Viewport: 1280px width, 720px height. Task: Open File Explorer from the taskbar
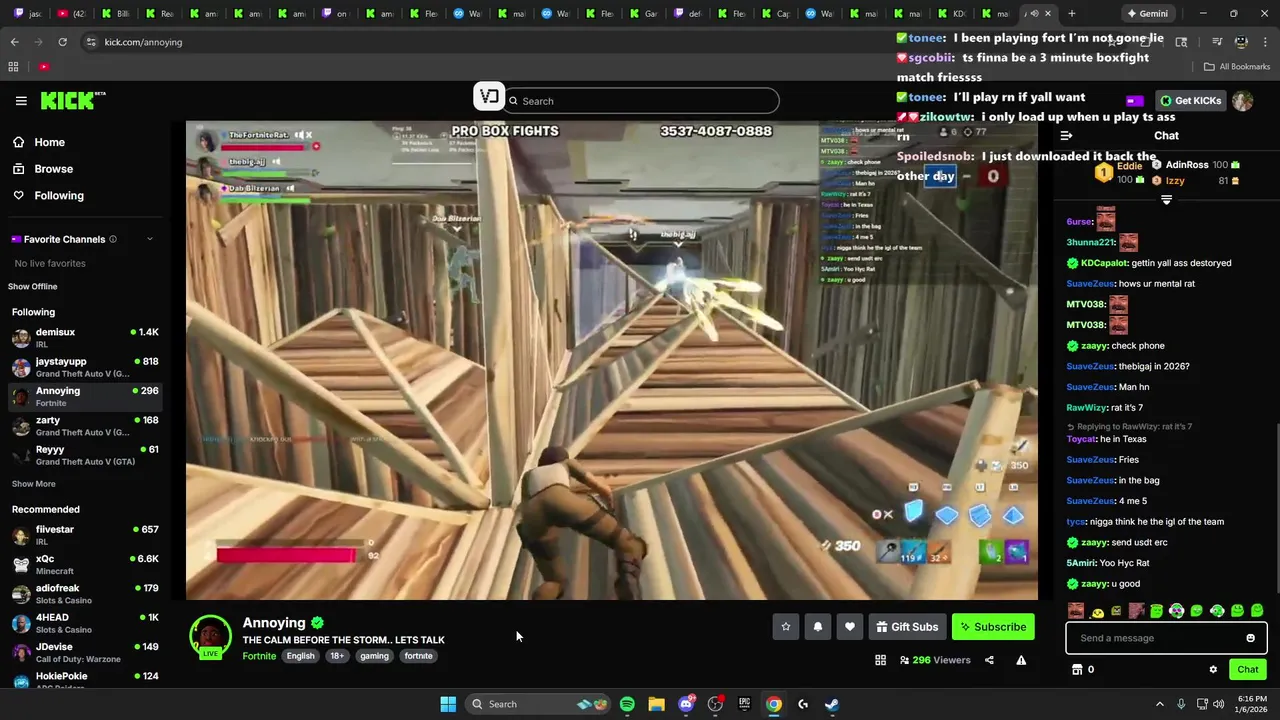pyautogui.click(x=656, y=704)
